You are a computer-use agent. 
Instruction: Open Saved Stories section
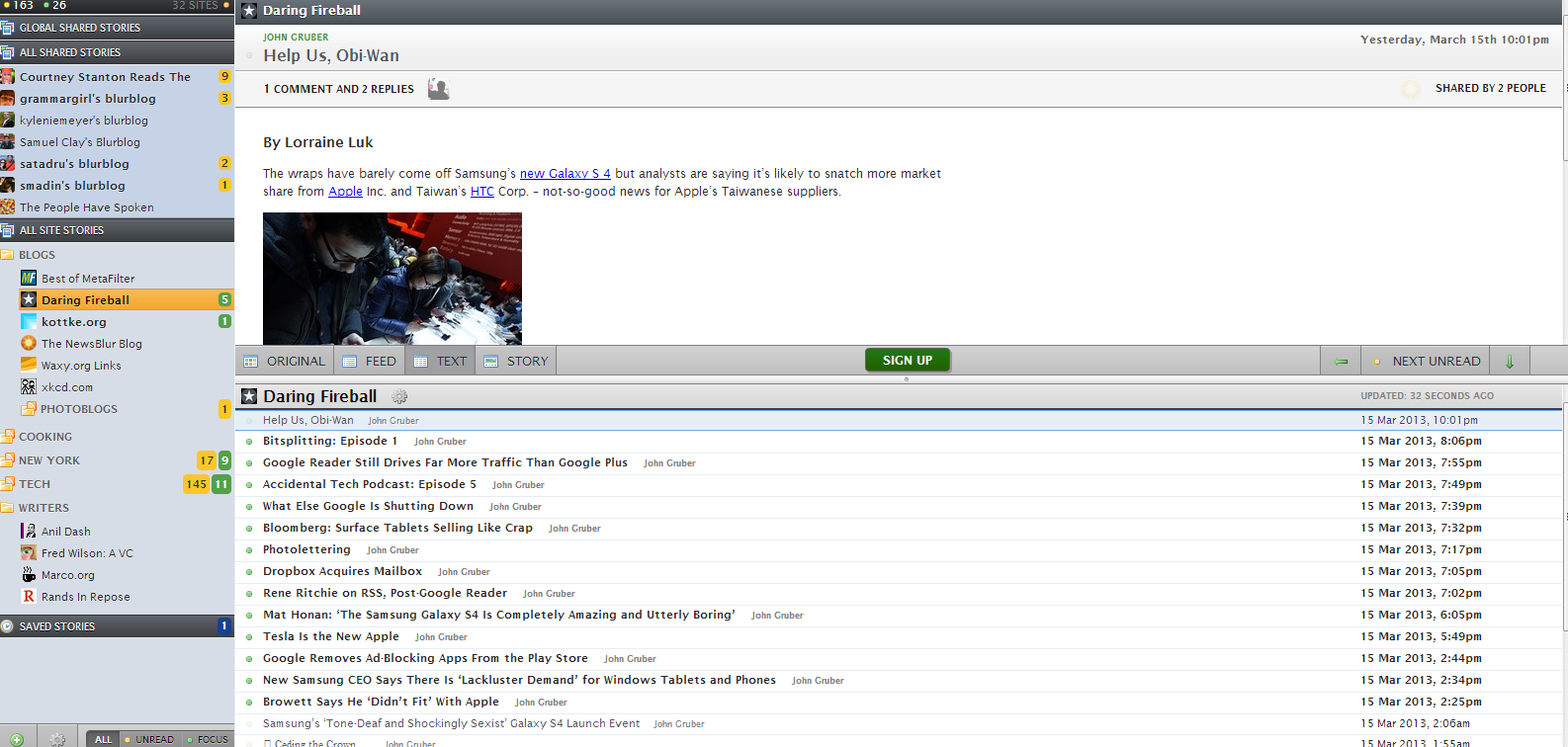pyautogui.click(x=117, y=625)
